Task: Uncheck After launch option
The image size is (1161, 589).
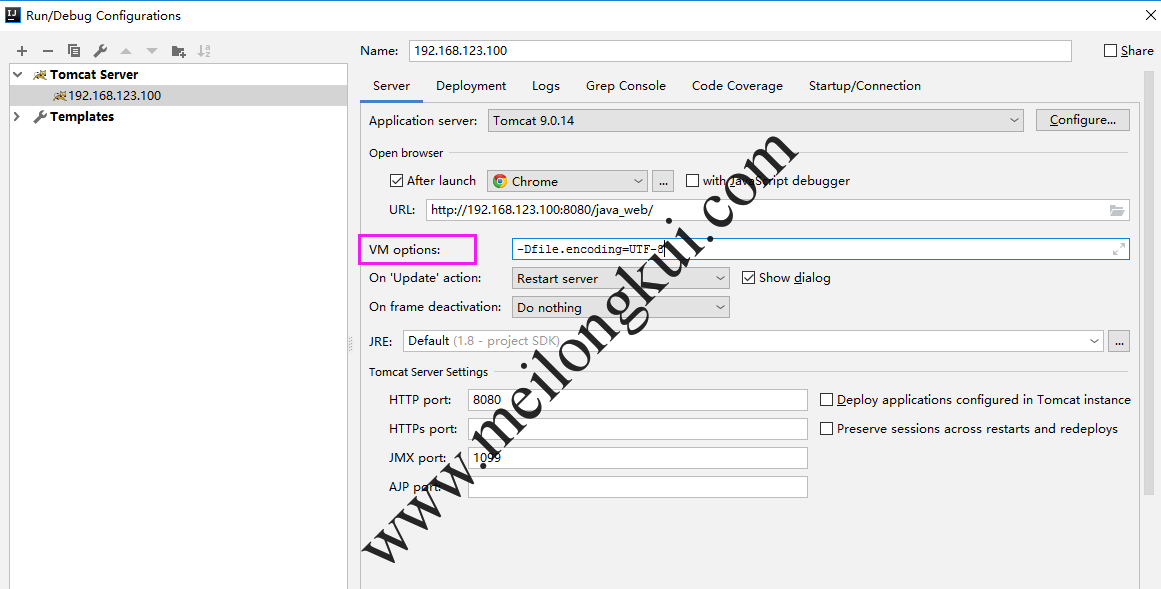Action: click(x=396, y=180)
